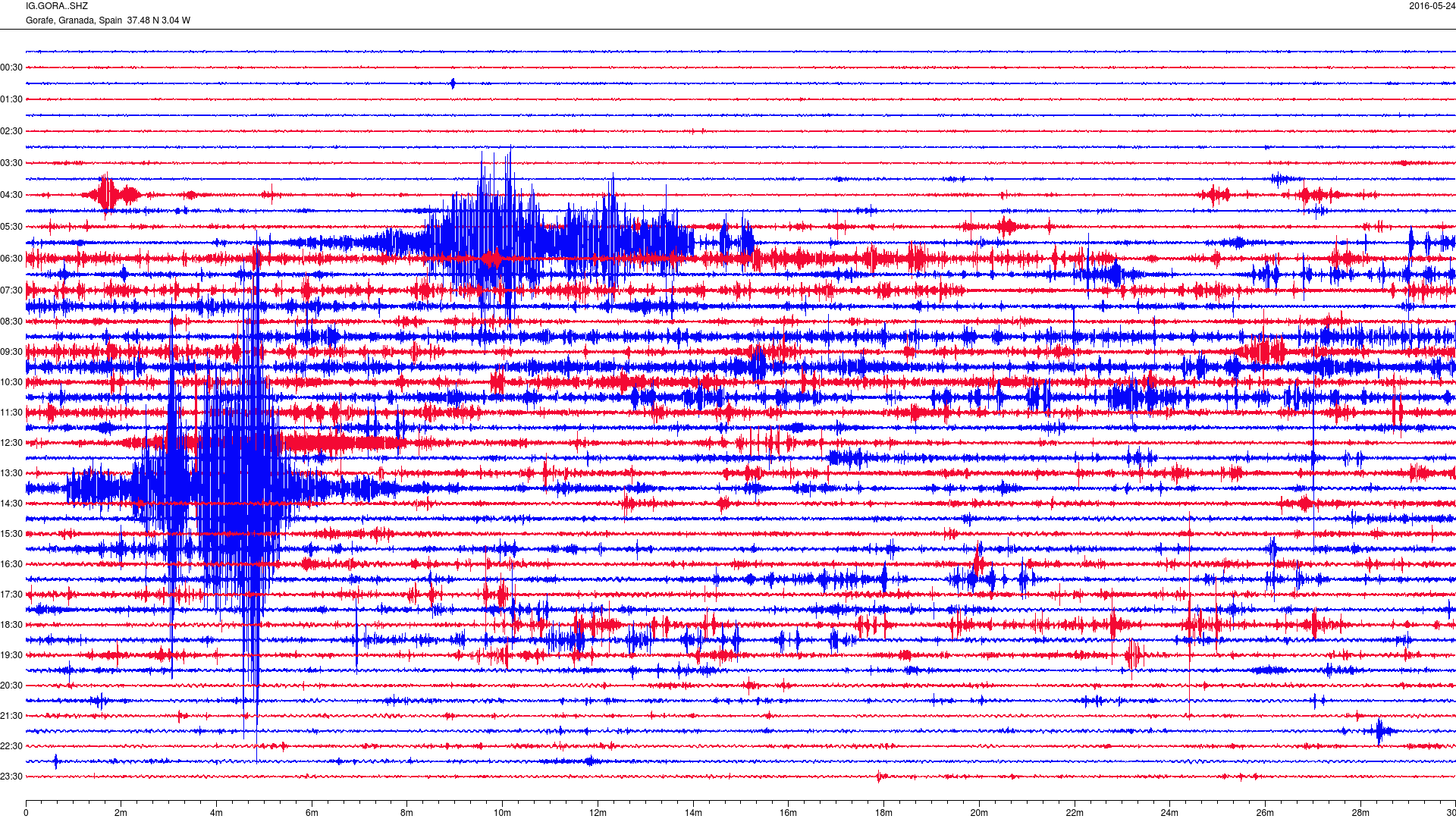Click the 08:30 time label
1456x819 pixels.
pyautogui.click(x=11, y=322)
